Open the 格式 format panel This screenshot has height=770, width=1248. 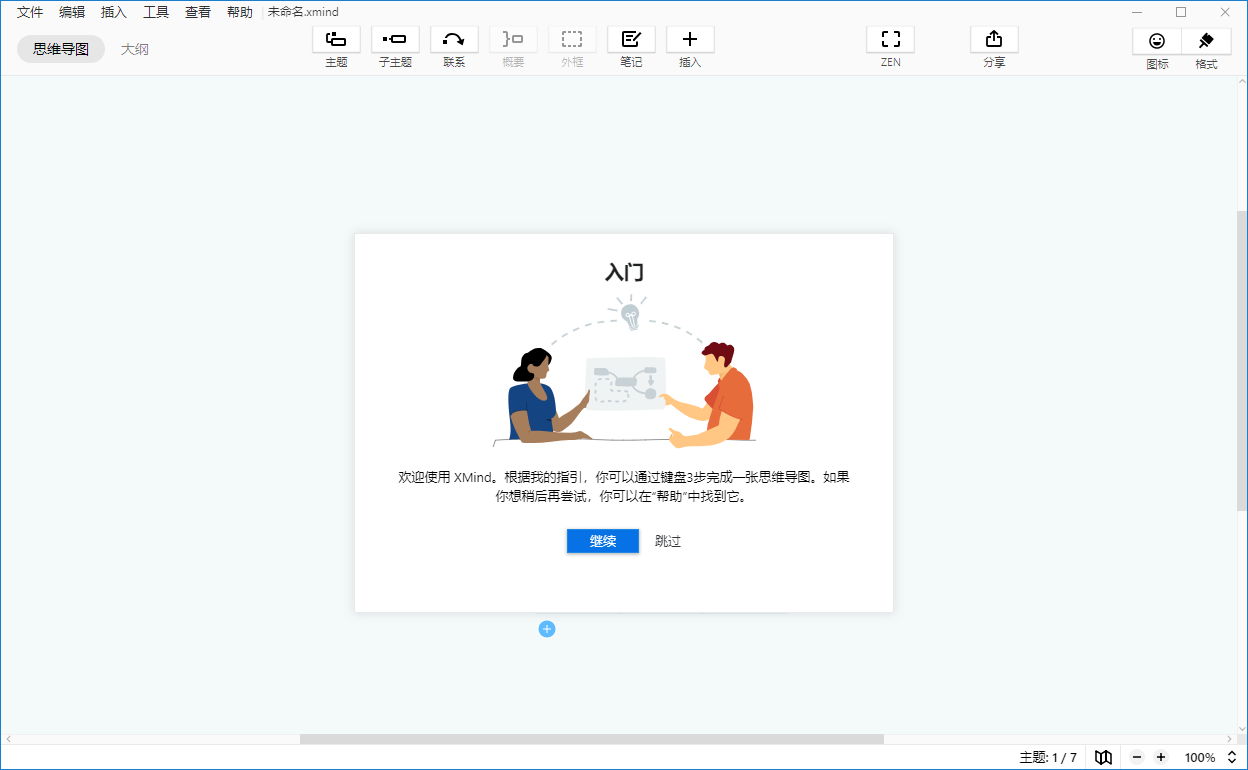click(1206, 41)
